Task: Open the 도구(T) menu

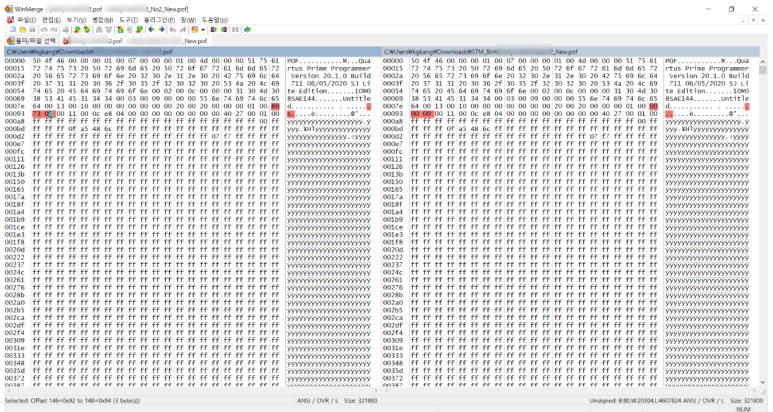Action: [x=128, y=20]
